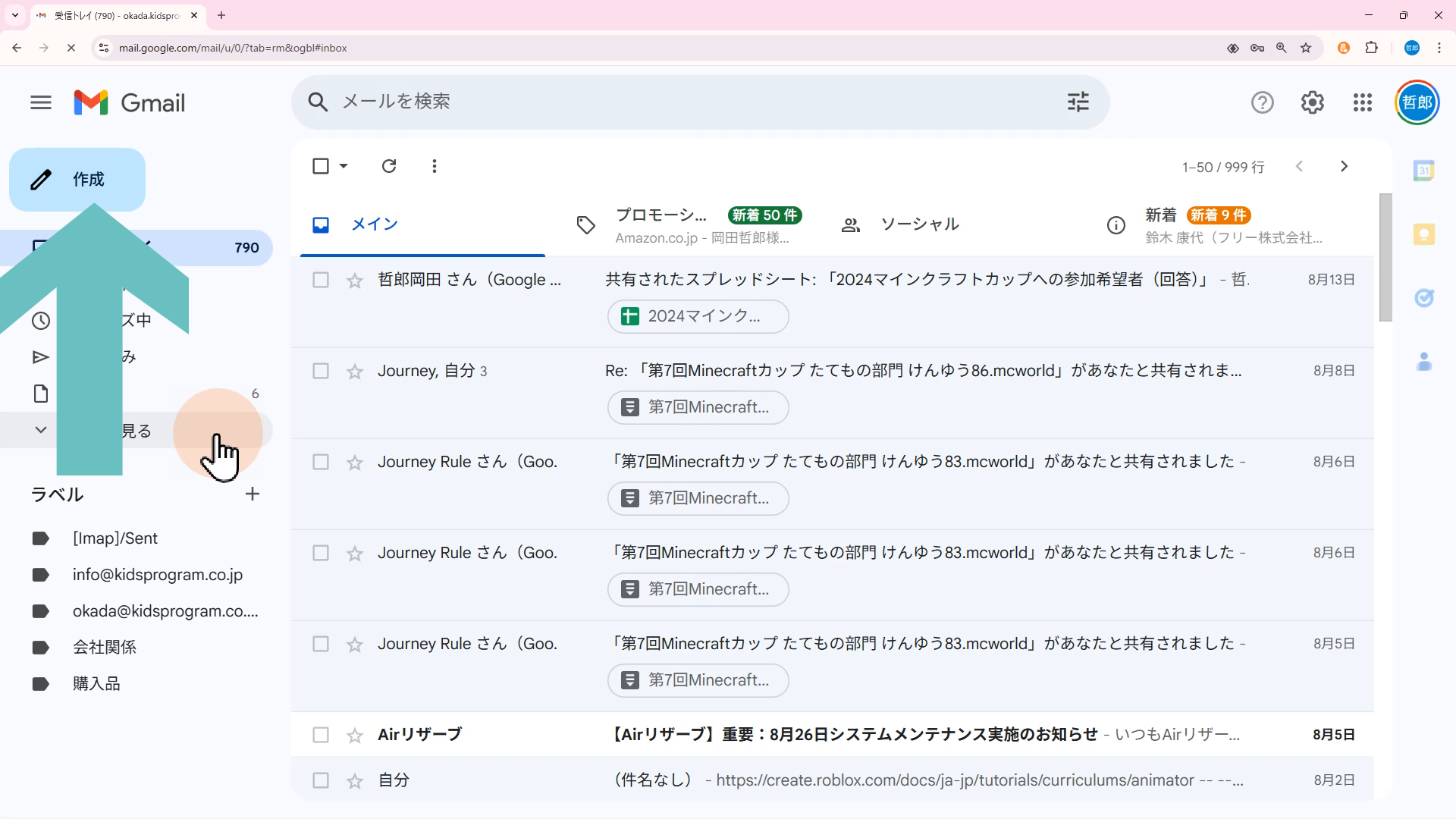1456x819 pixels.
Task: Click the メールを検索 search field
Action: [682, 102]
